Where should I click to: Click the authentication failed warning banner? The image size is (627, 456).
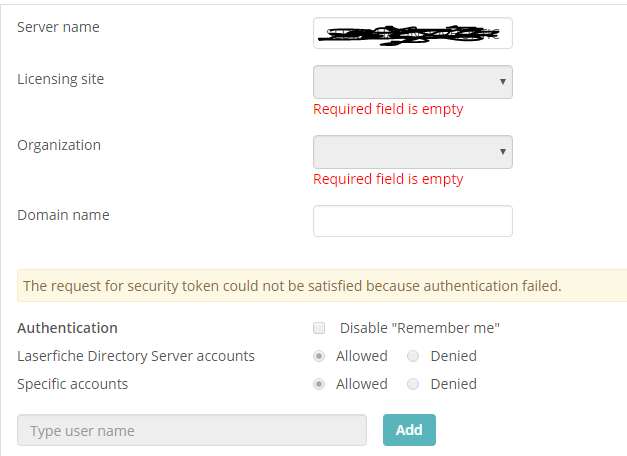click(x=292, y=286)
